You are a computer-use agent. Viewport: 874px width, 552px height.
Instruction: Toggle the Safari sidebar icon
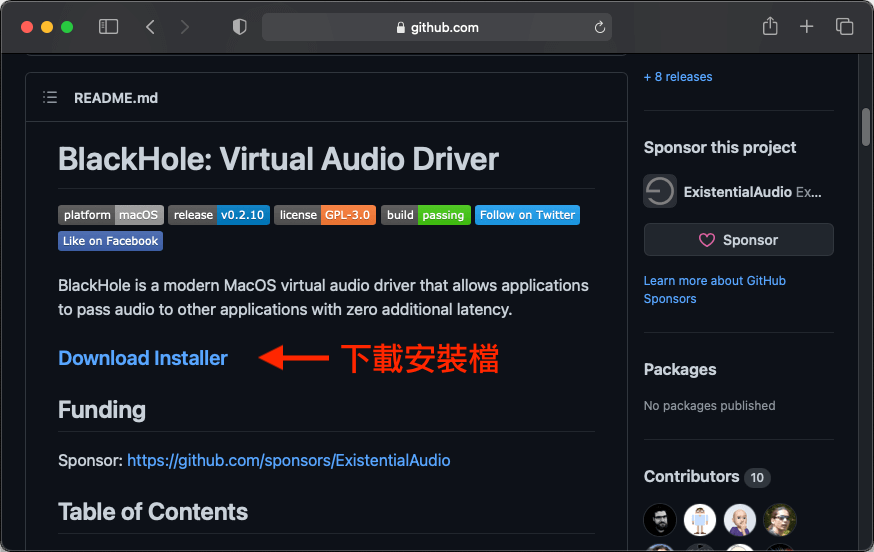108,27
